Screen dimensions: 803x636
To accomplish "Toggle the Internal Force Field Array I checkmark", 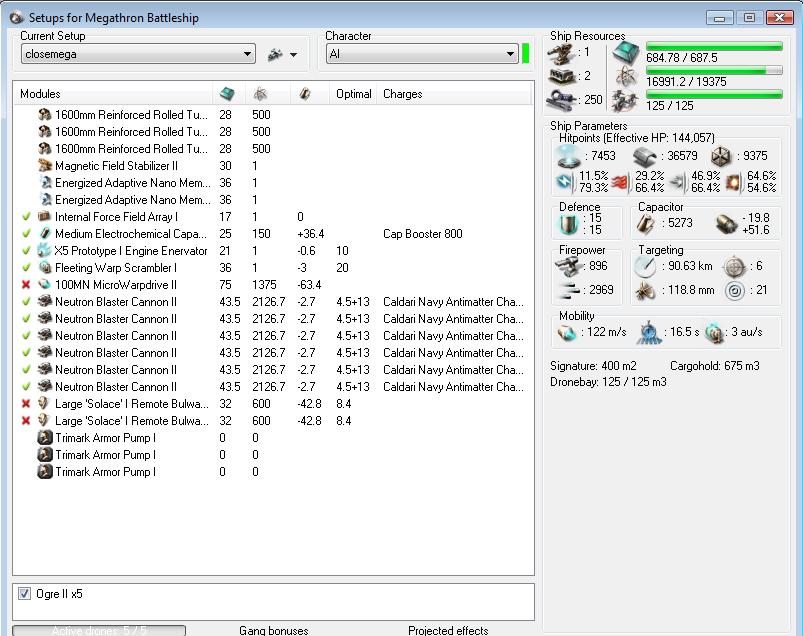I will point(26,217).
